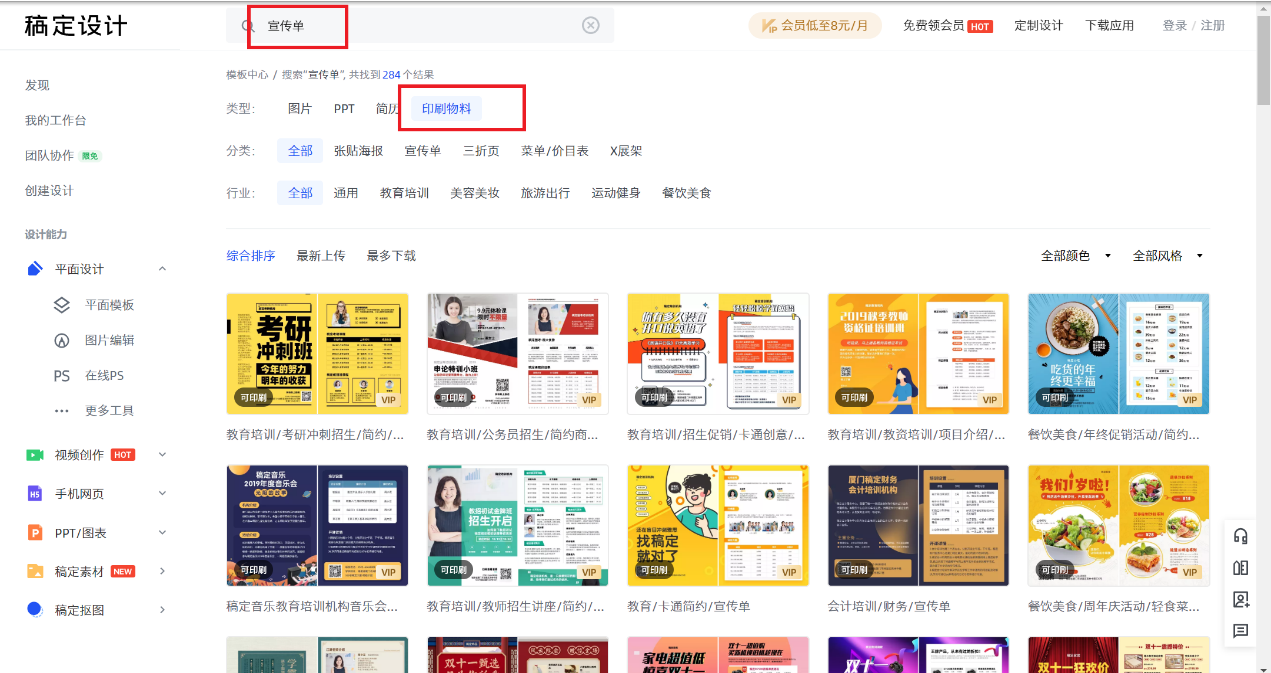This screenshot has width=1271, height=673.
Task: Click the feedback message icon on right
Action: (1241, 631)
